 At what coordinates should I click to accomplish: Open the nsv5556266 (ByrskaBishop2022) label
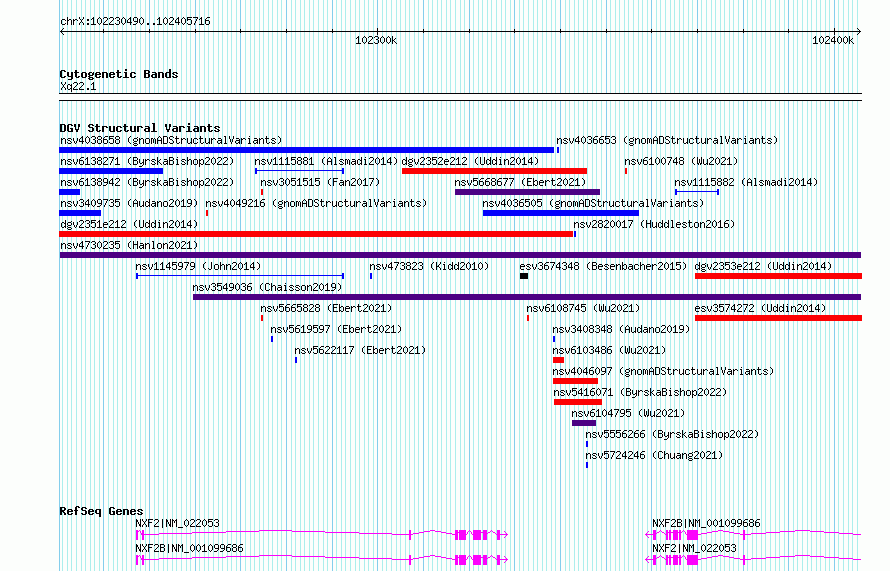click(672, 434)
